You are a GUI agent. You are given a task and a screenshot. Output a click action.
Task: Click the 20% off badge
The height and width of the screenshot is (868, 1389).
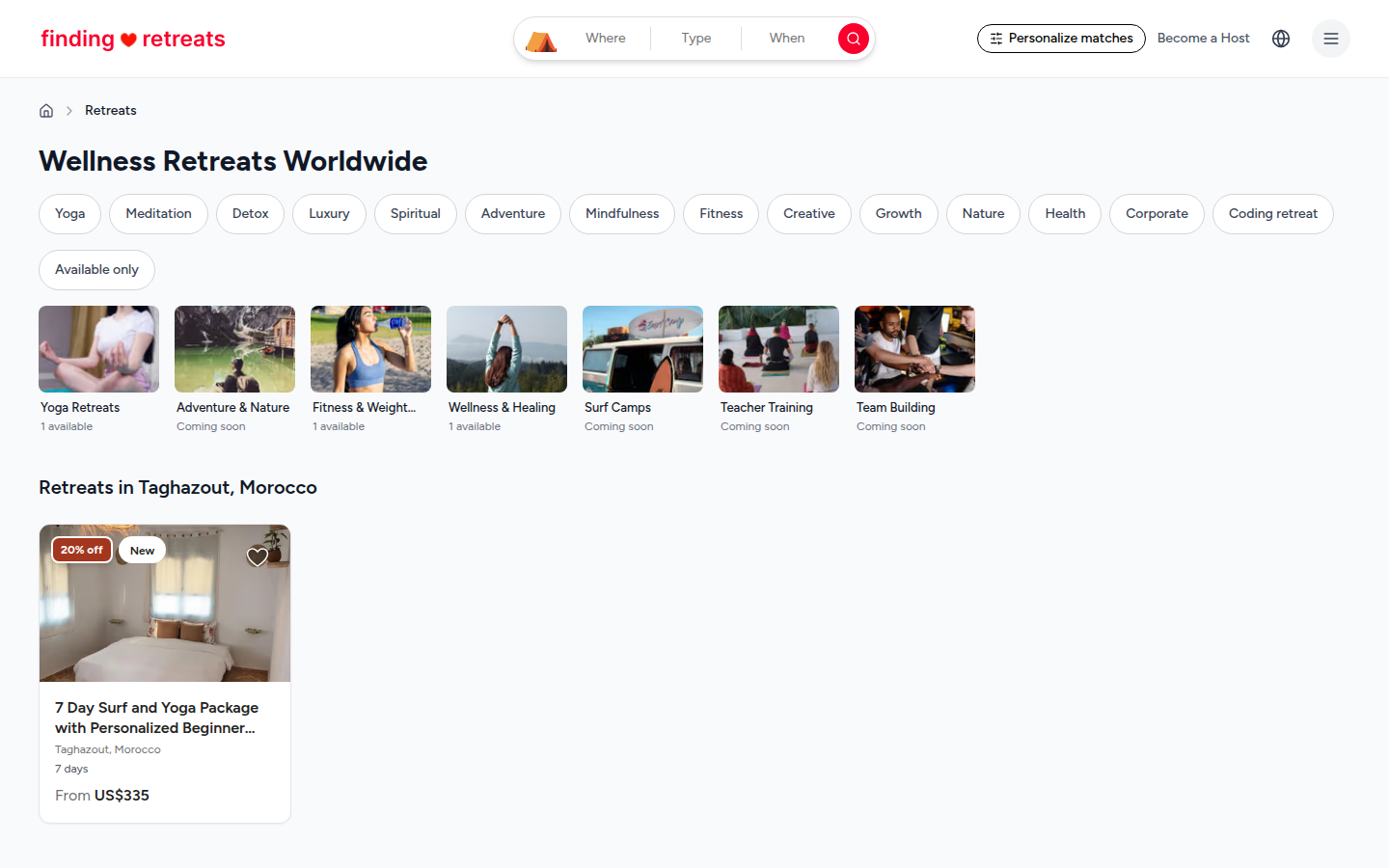point(82,550)
